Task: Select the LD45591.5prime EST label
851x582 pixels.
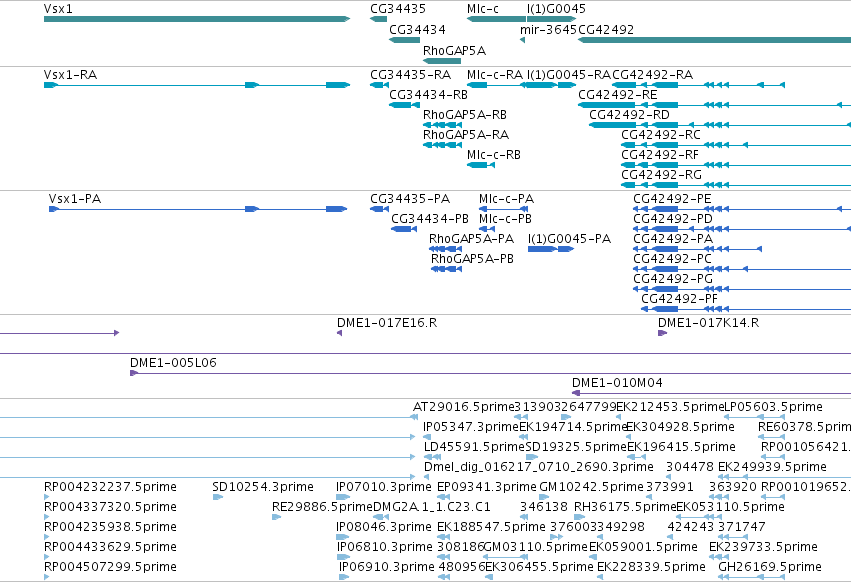Action: 474,447
